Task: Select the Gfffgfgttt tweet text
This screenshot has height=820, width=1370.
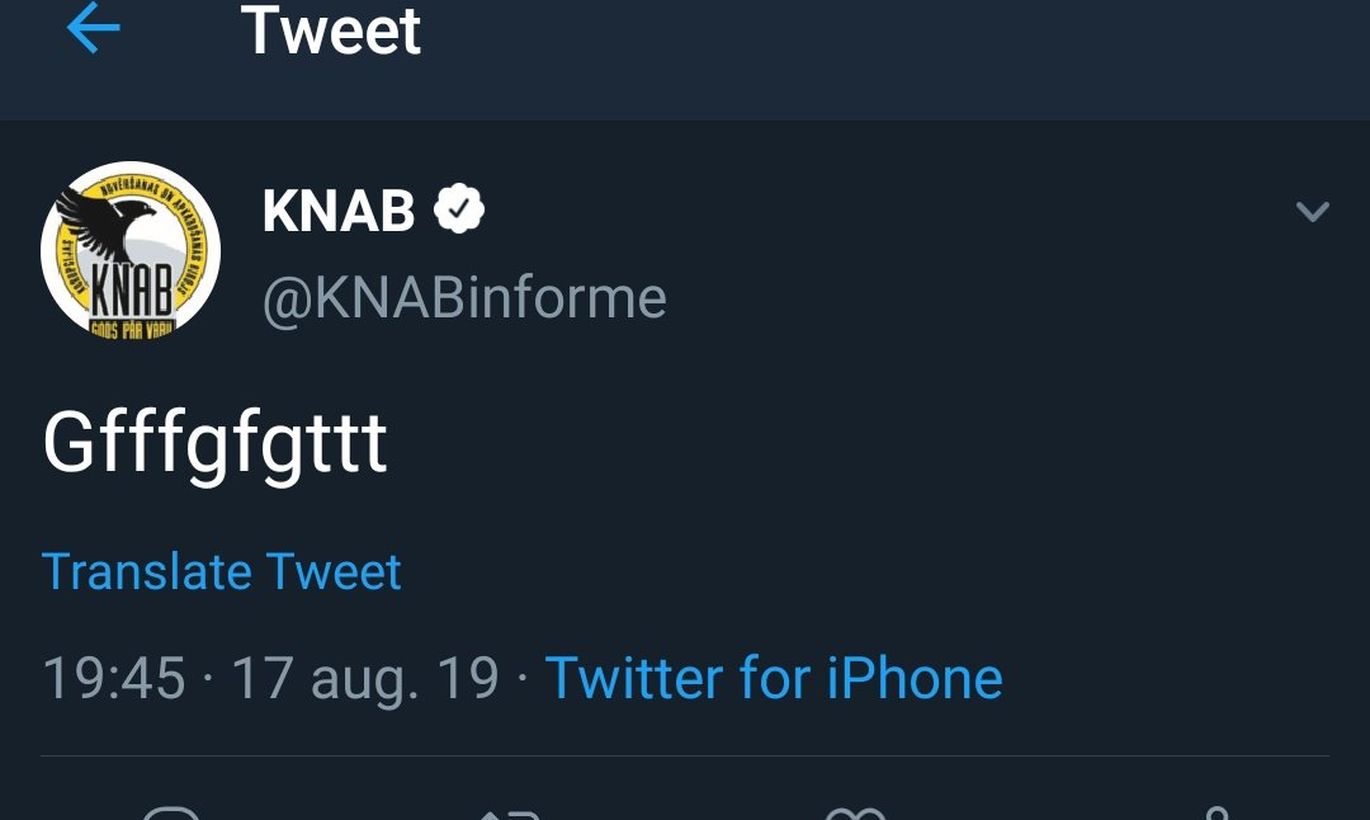Action: (215, 444)
